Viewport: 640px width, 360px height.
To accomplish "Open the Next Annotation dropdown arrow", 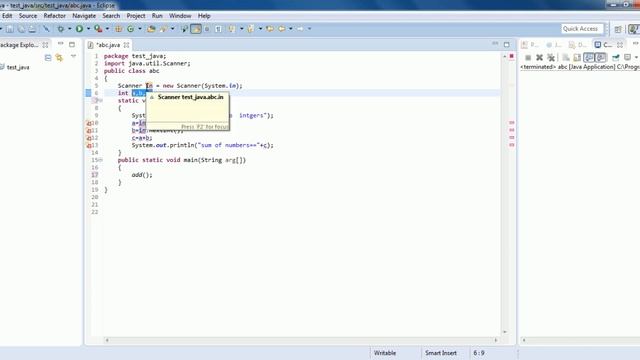I will 241,29.
